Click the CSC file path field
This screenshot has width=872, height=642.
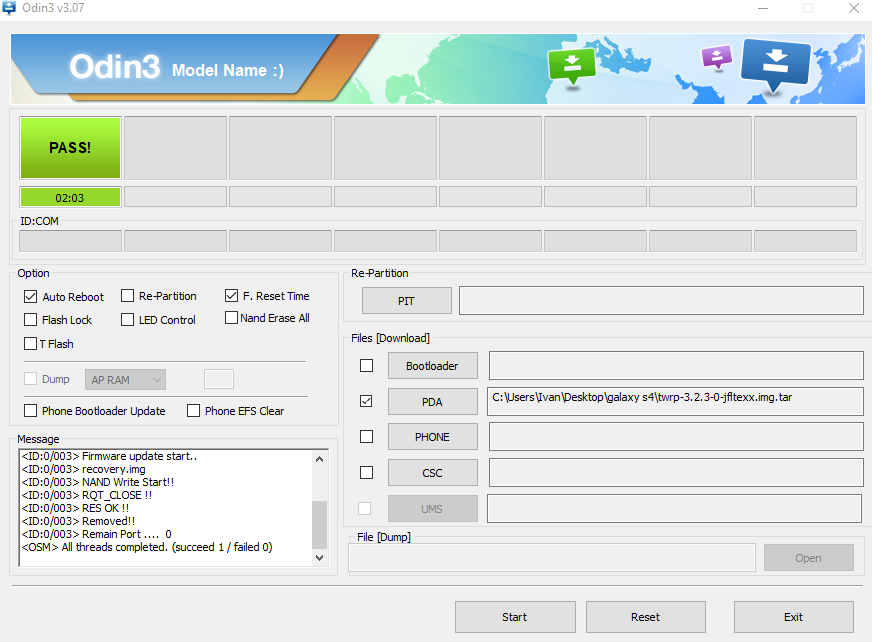pyautogui.click(x=676, y=473)
